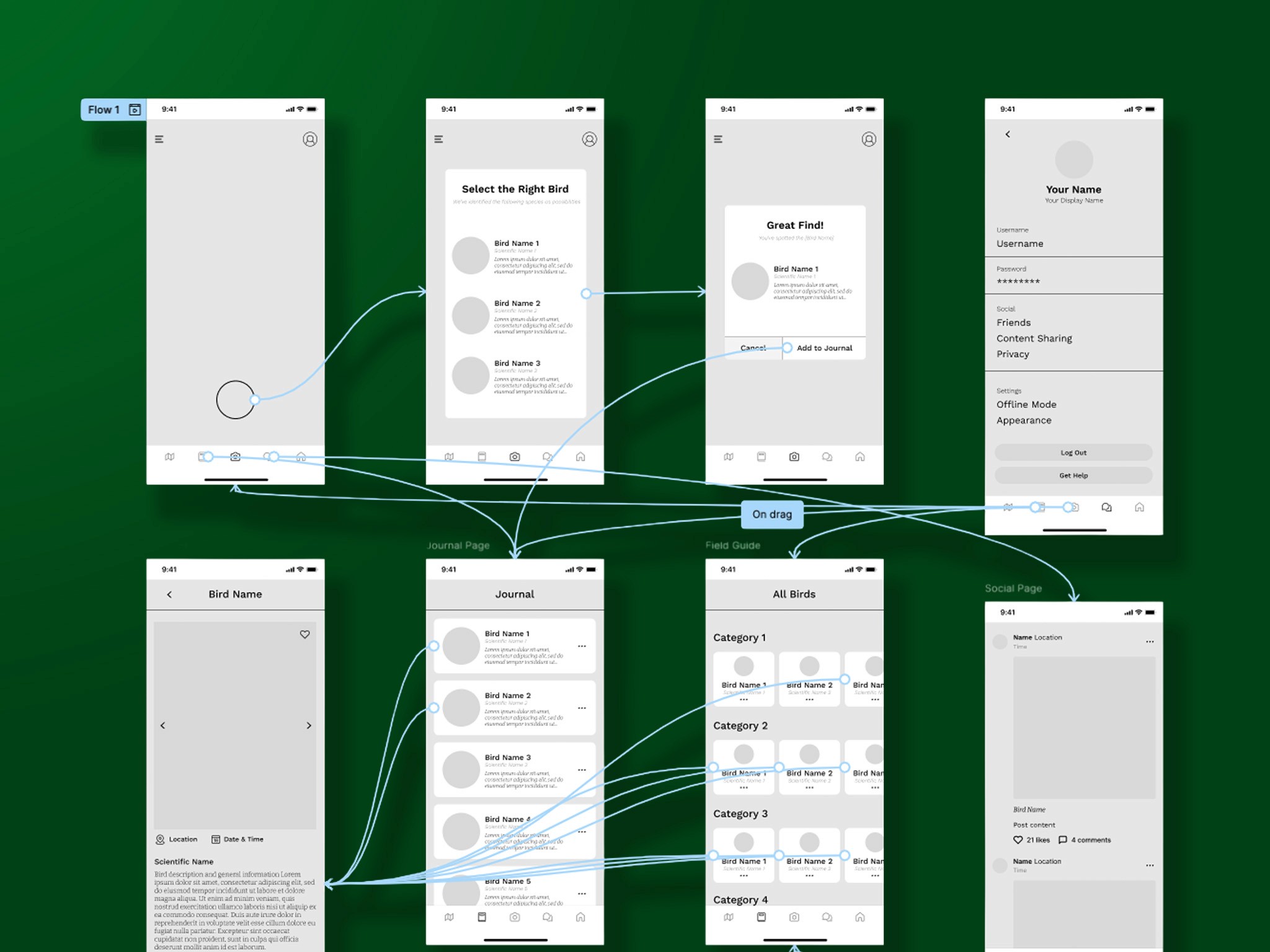This screenshot has height=952, width=1270.
Task: Open three-dot menu on first social post
Action: 1150,641
